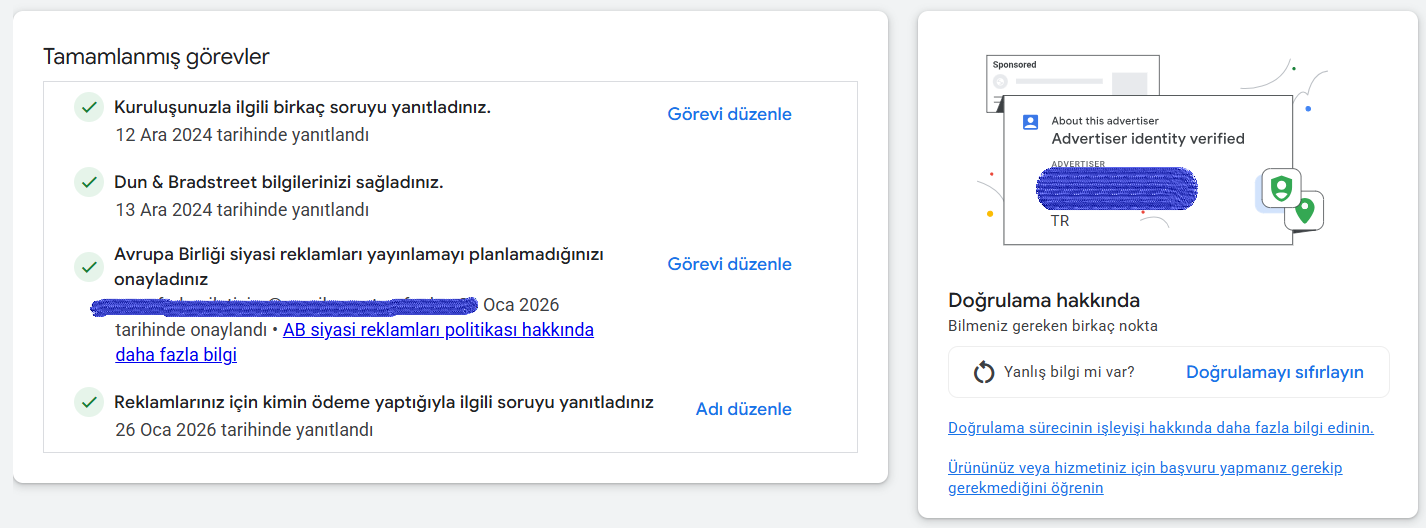Click the circular reset arrow icon
This screenshot has width=1426, height=528.
pyautogui.click(x=984, y=372)
